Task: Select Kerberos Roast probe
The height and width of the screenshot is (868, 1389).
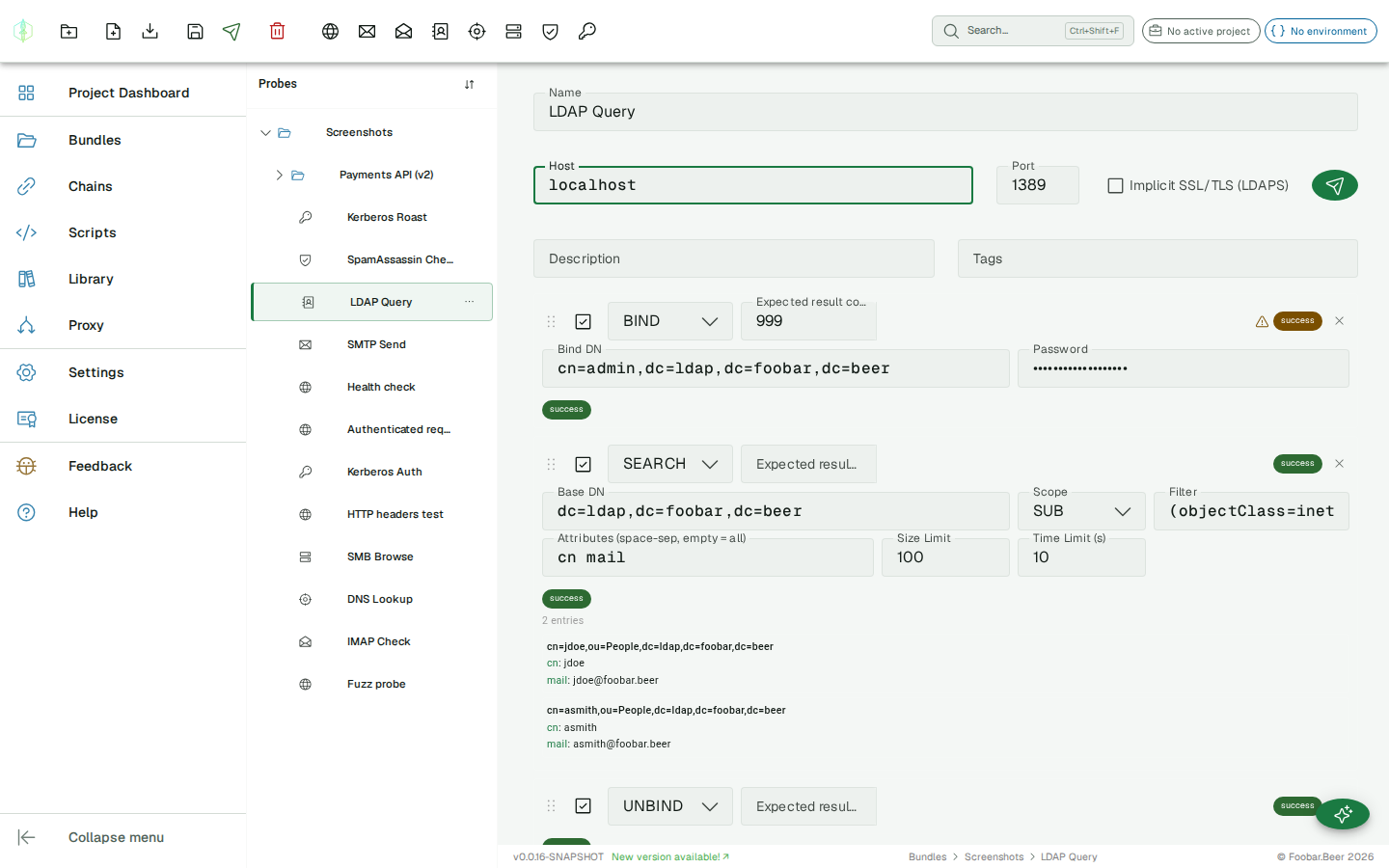Action: 371,217
